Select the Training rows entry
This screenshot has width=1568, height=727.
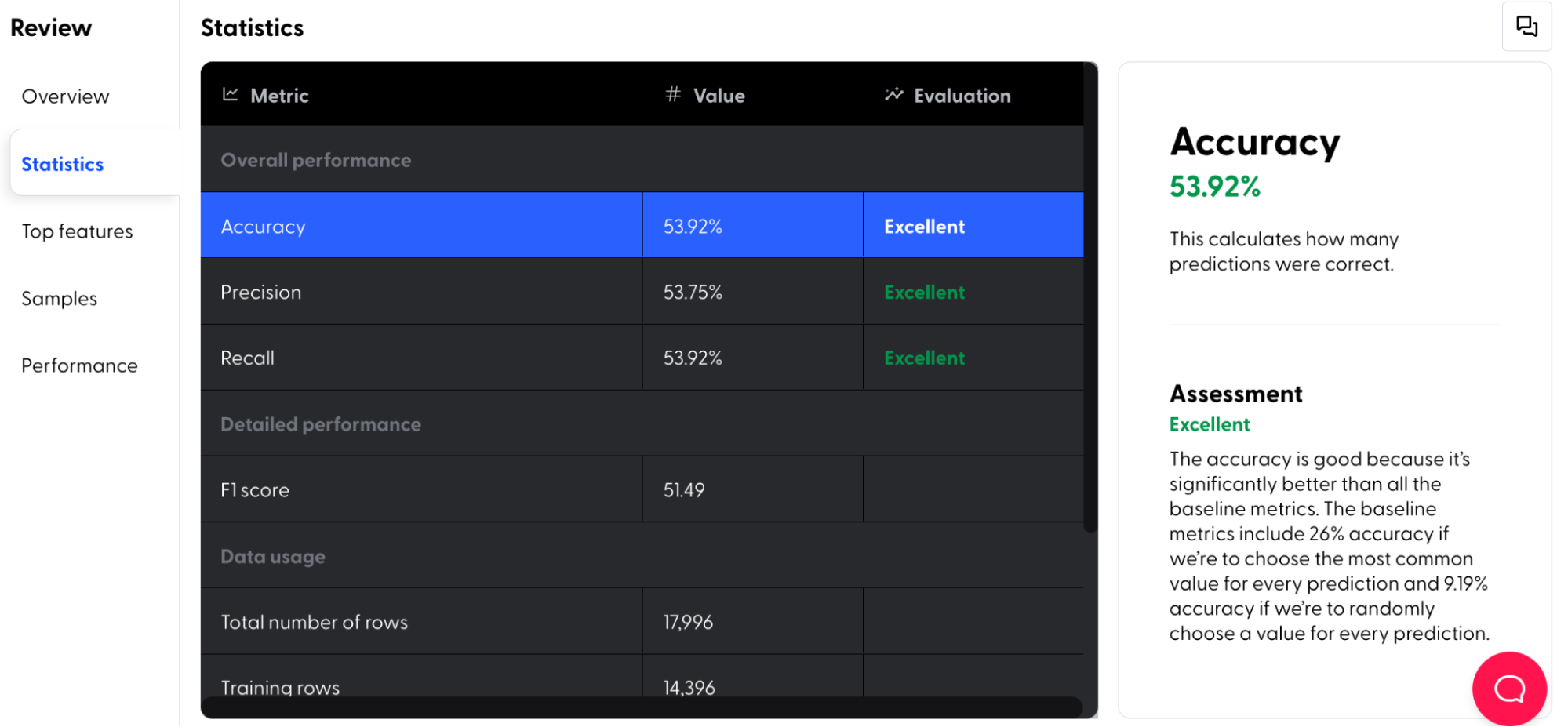[280, 687]
